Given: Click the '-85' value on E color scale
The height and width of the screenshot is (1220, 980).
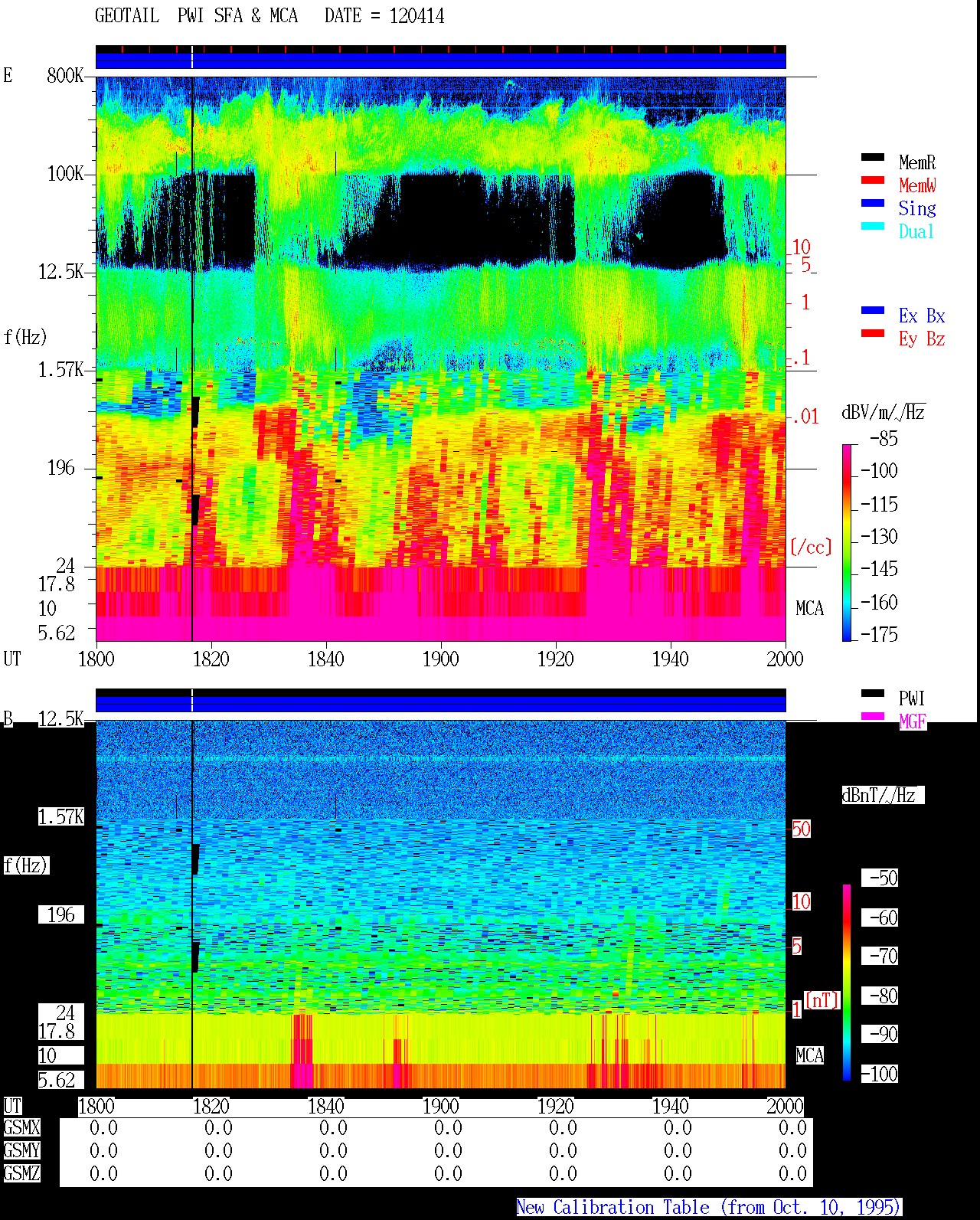Looking at the screenshot, I should tap(884, 439).
